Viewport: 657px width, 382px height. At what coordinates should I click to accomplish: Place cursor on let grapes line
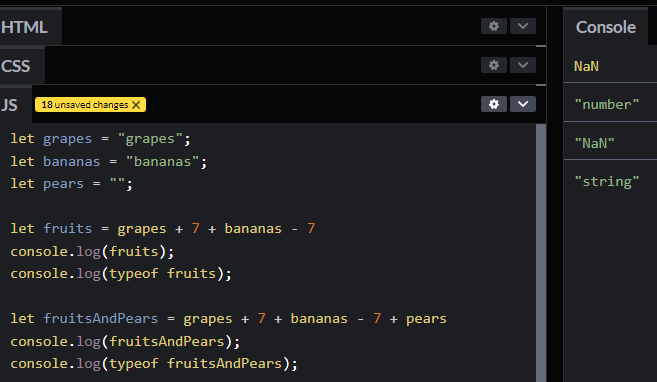tap(100, 139)
